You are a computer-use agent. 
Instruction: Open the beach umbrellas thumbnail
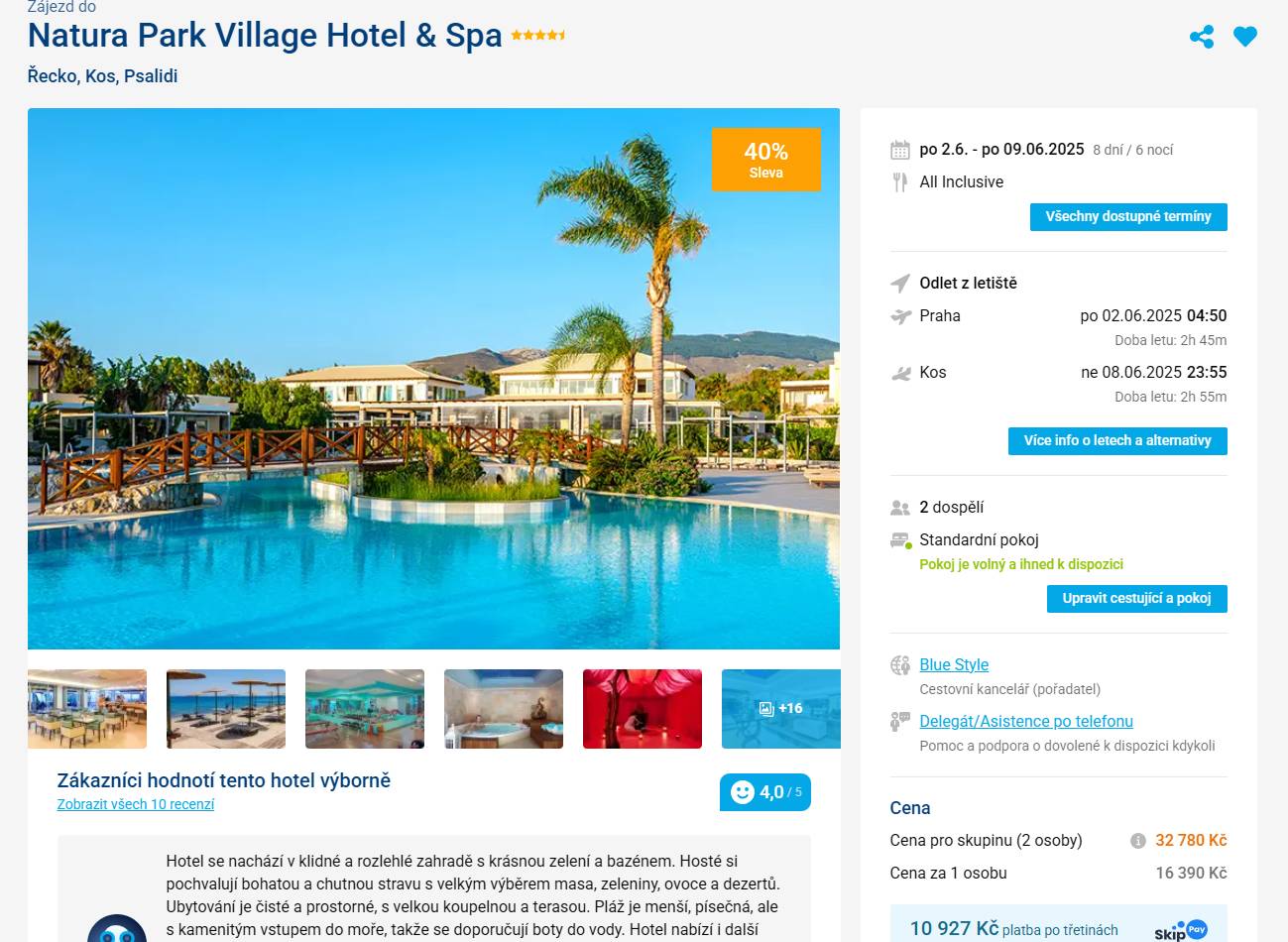click(226, 709)
